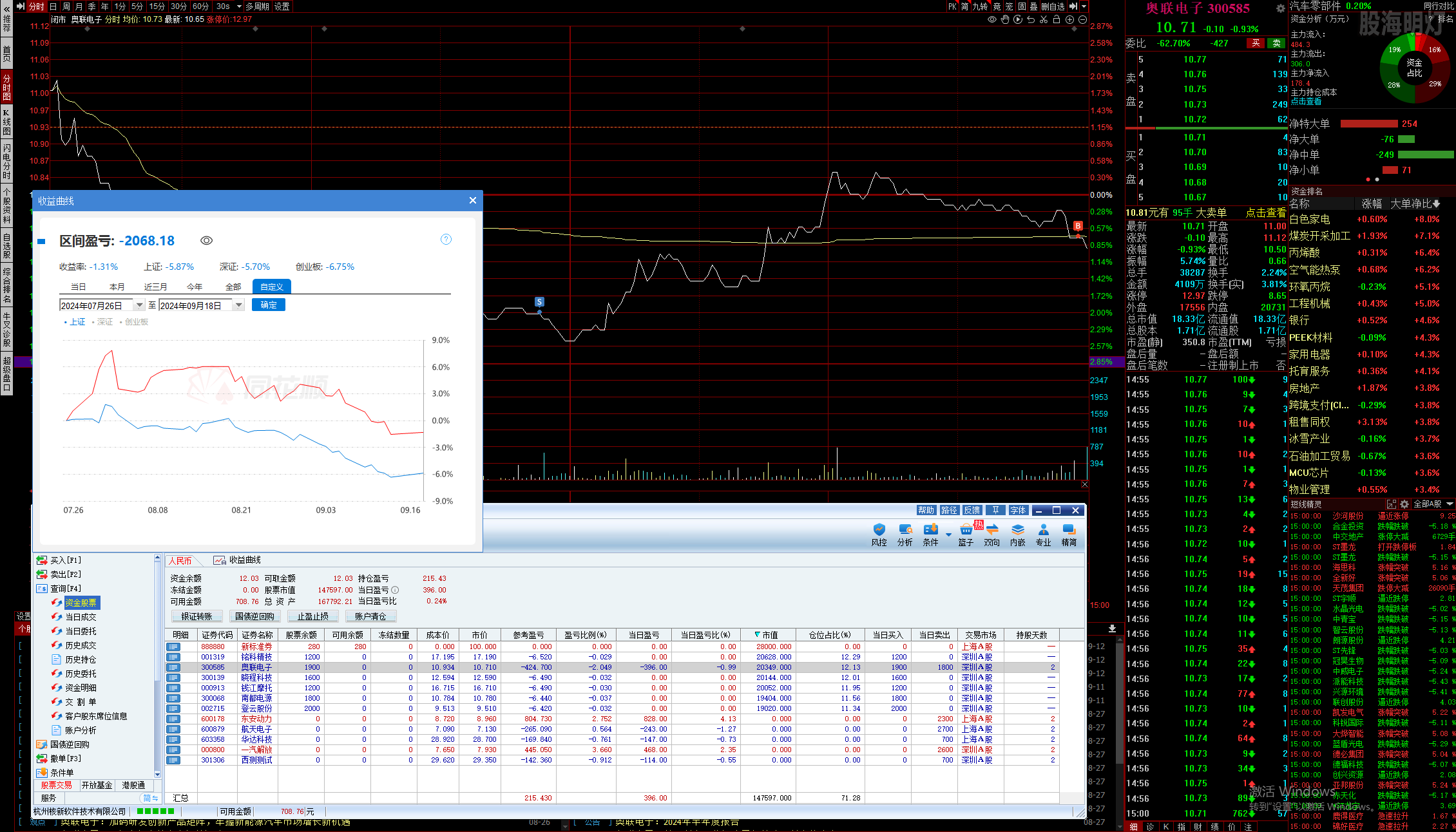The height and width of the screenshot is (832, 1456).
Task: Toggle the 上证 index line in legend
Action: pyautogui.click(x=75, y=322)
